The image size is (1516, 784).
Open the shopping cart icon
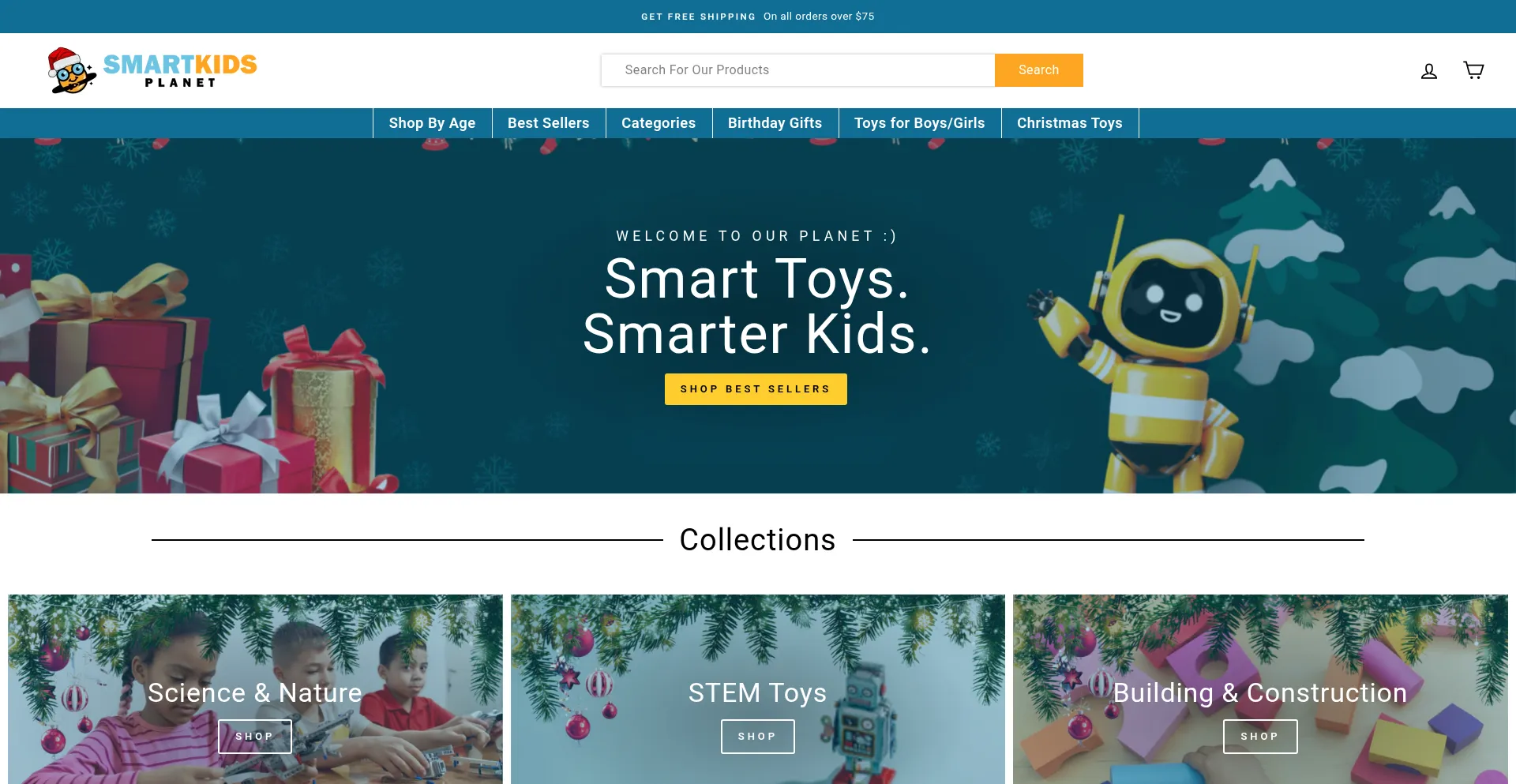[x=1473, y=70]
